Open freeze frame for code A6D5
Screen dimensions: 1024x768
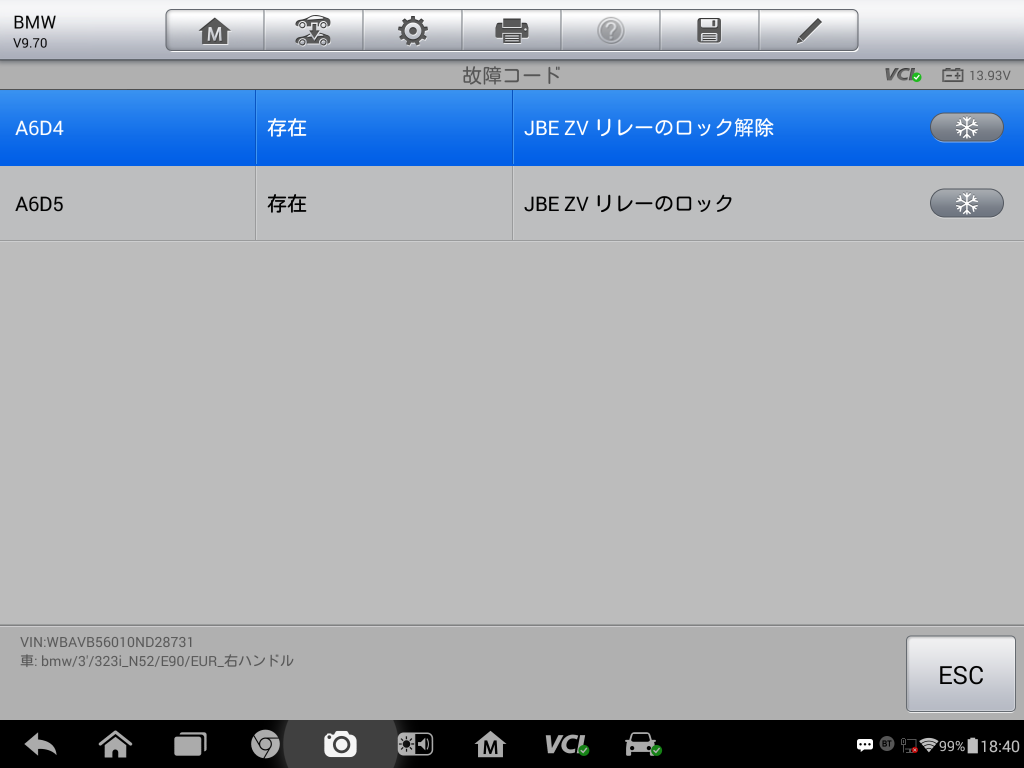pyautogui.click(x=967, y=203)
